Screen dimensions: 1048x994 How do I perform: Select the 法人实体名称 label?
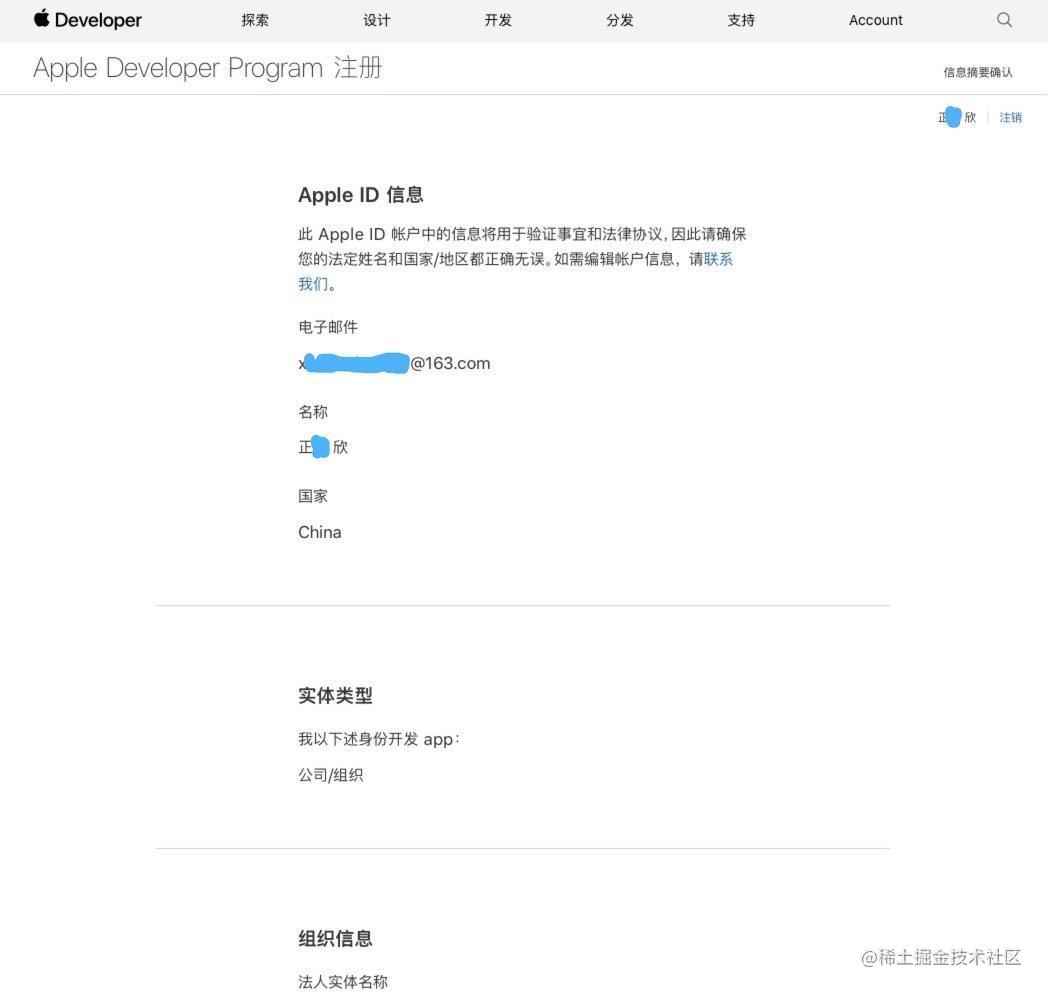pyautogui.click(x=343, y=982)
